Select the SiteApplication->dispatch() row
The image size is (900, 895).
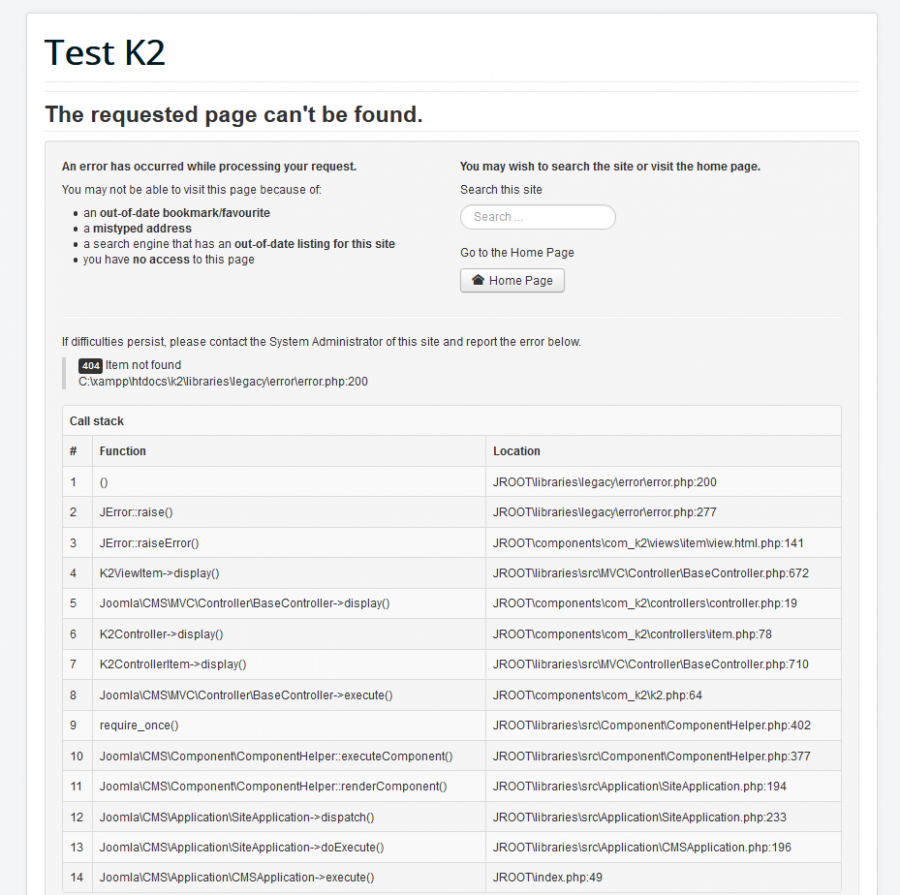click(x=452, y=817)
